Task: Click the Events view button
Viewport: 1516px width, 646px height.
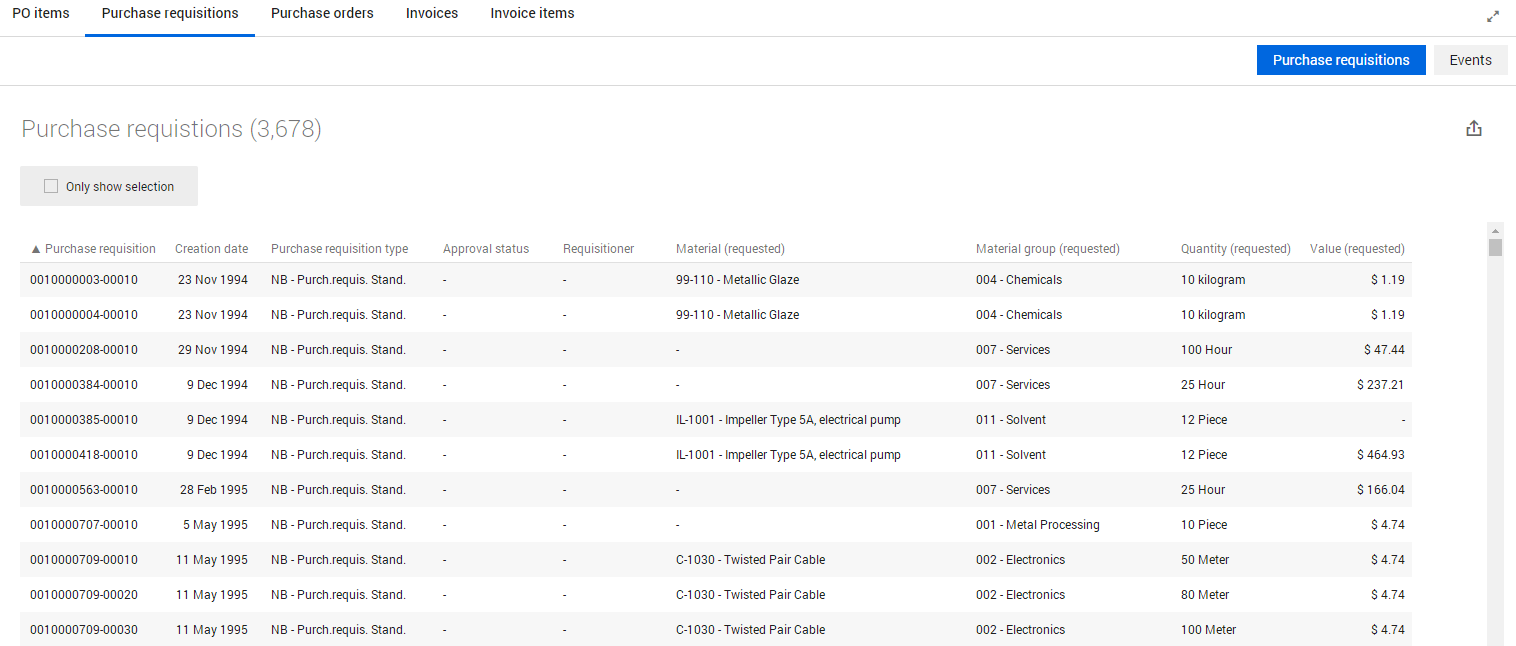Action: 1470,60
